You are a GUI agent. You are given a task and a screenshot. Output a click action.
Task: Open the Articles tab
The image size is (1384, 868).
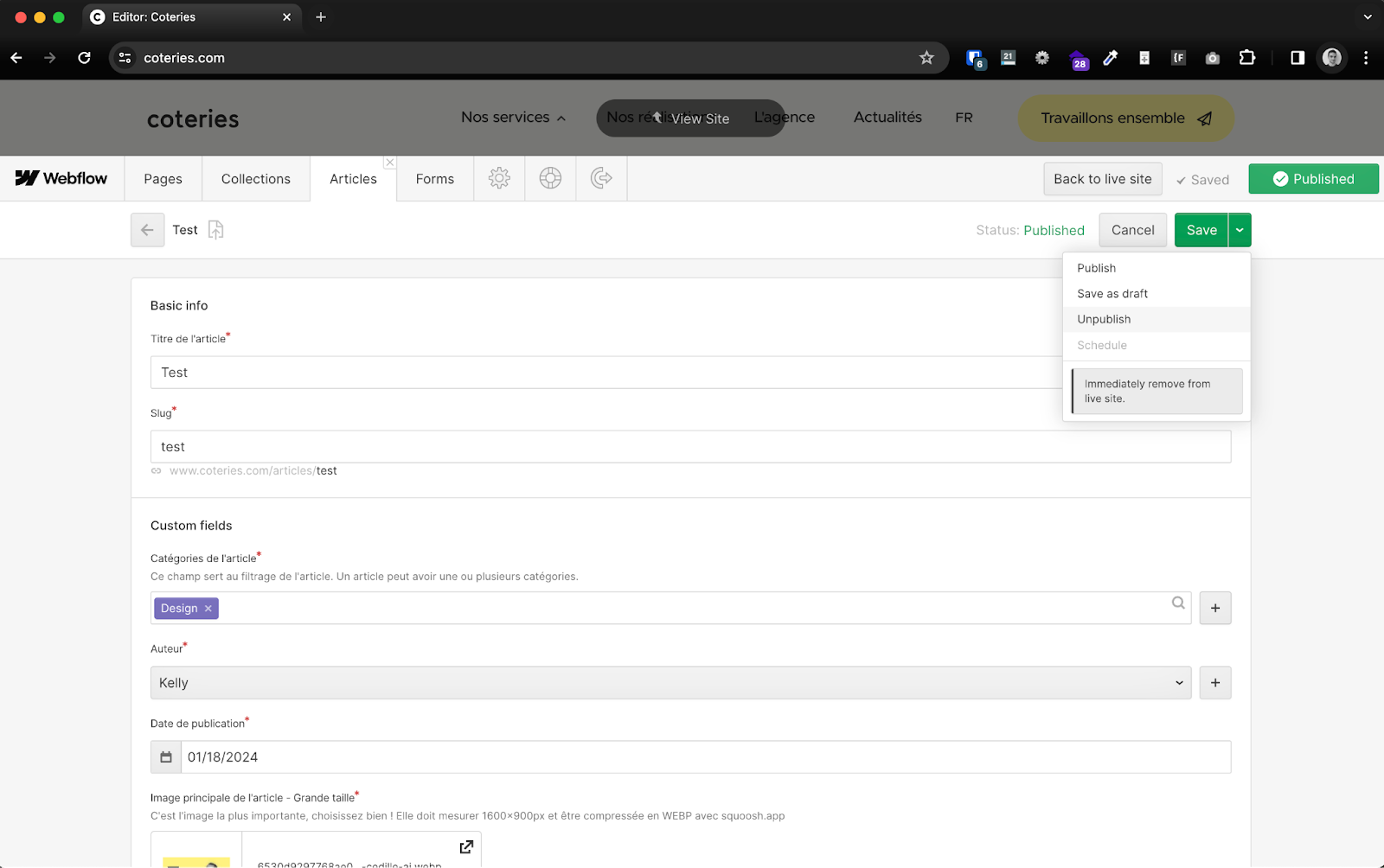353,179
